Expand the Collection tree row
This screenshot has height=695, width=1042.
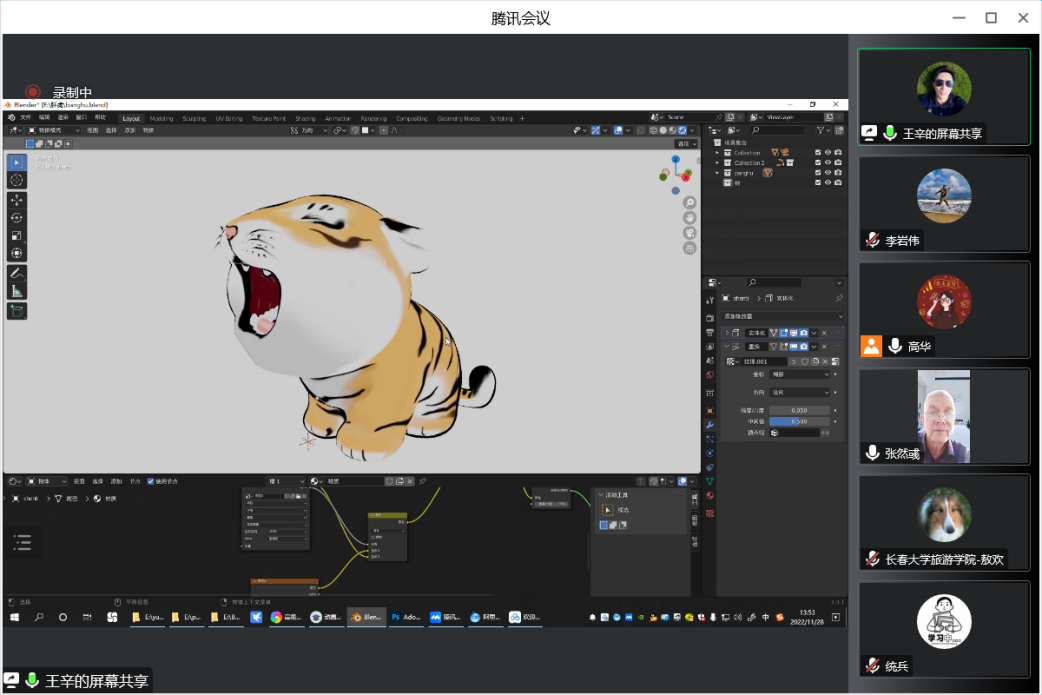coord(717,153)
